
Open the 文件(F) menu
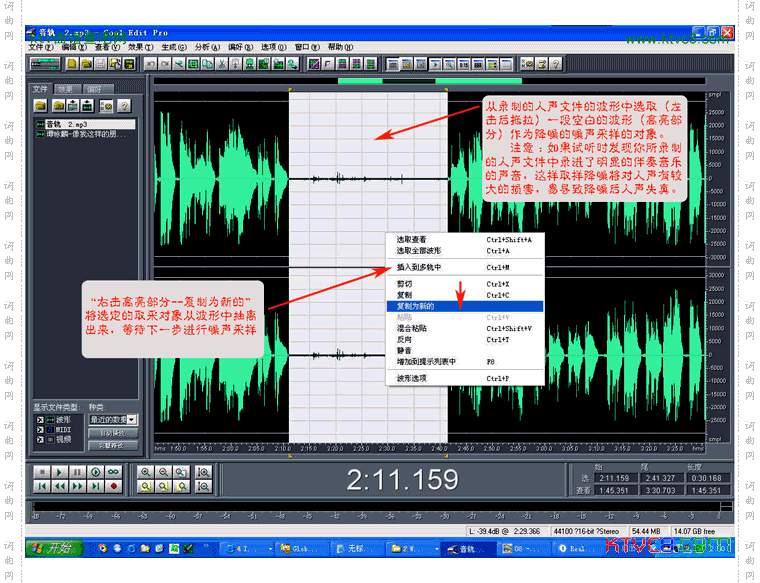[x=41, y=47]
